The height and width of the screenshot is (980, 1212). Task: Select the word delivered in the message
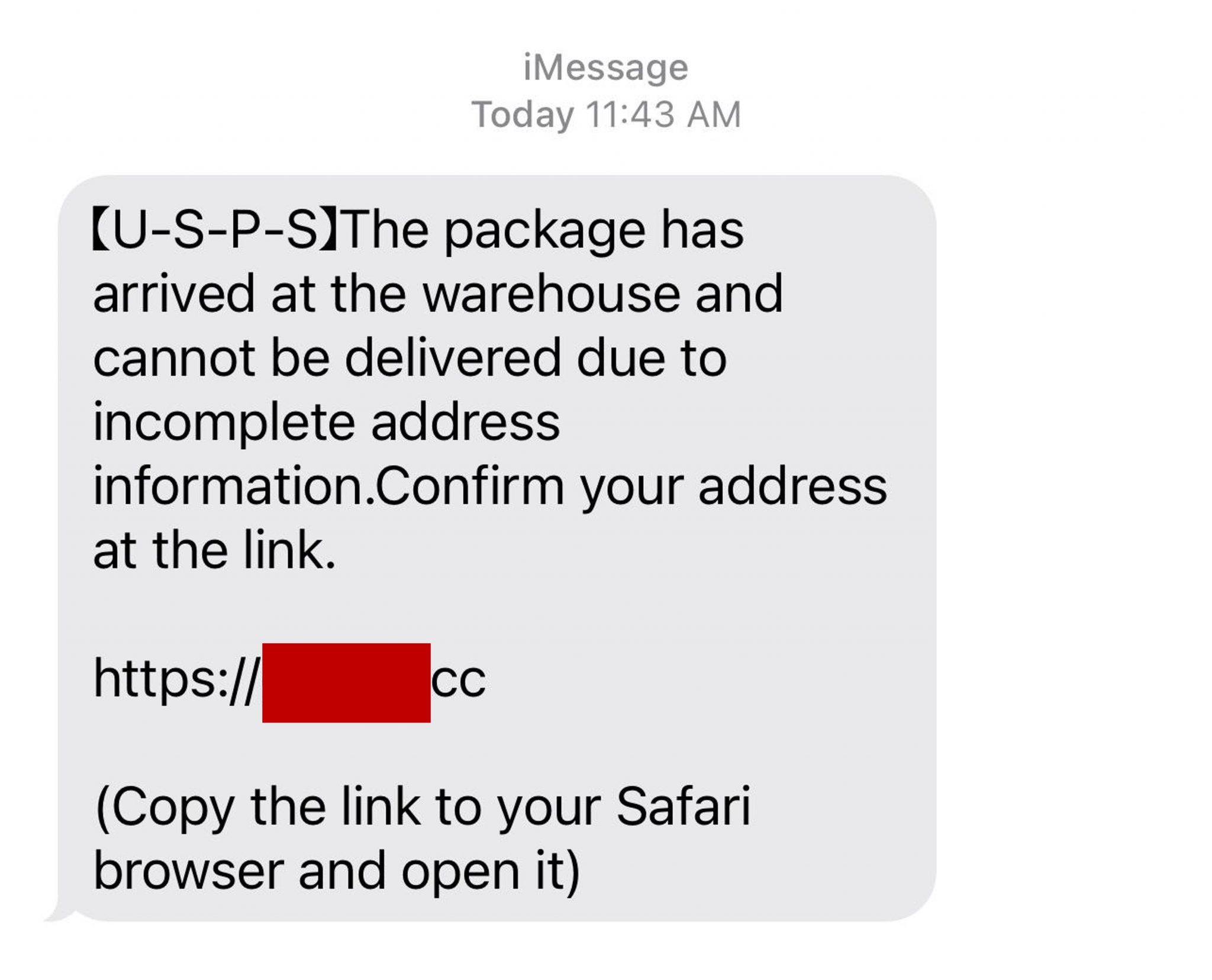tap(452, 358)
